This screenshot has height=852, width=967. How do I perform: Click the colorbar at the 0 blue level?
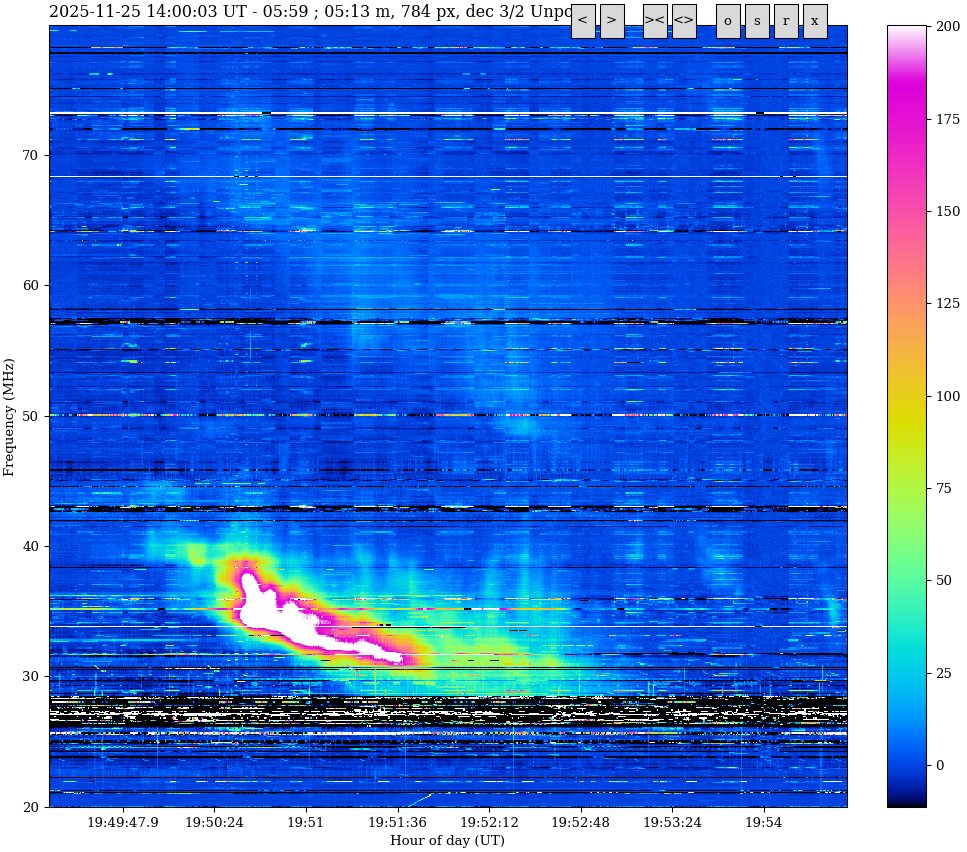point(906,765)
